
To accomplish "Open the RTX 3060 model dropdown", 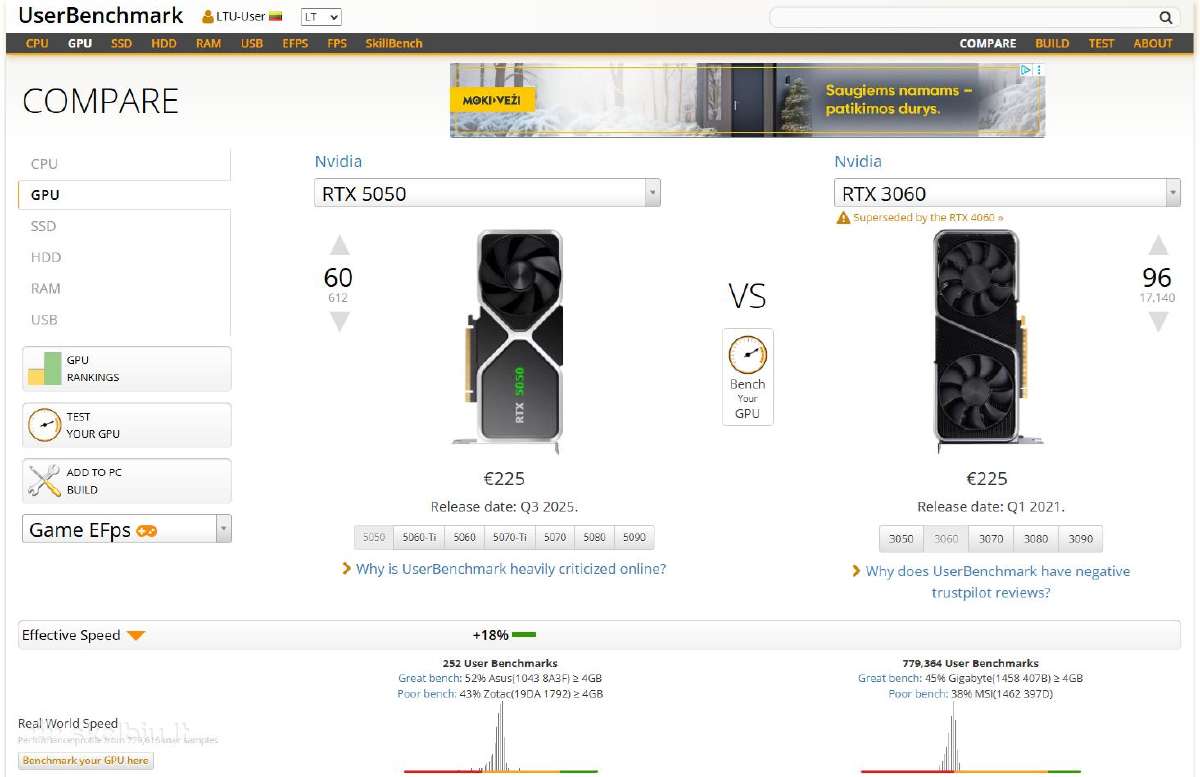I will [1007, 193].
